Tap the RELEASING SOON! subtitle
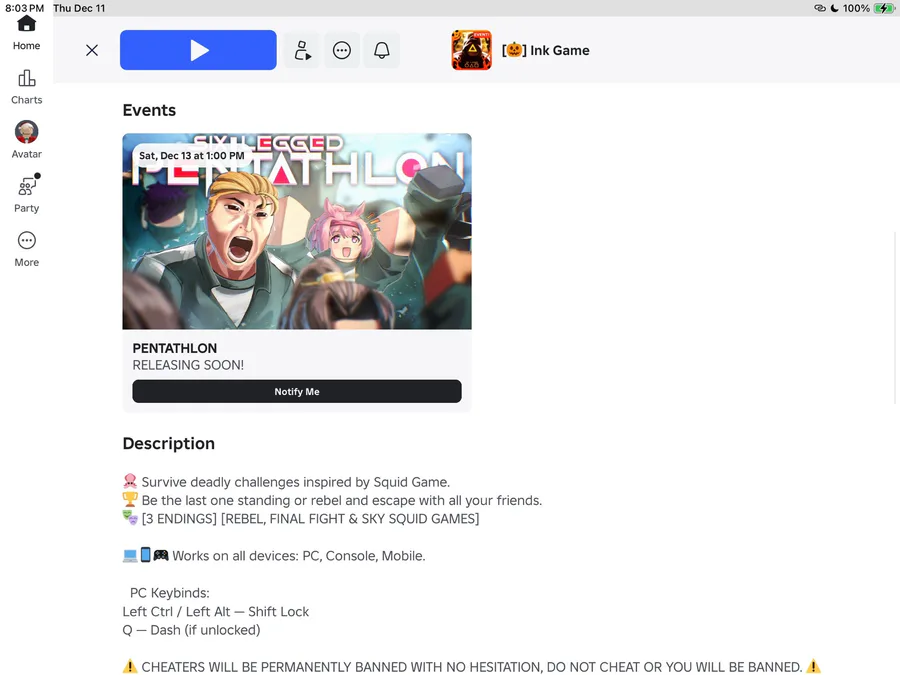 coord(188,365)
